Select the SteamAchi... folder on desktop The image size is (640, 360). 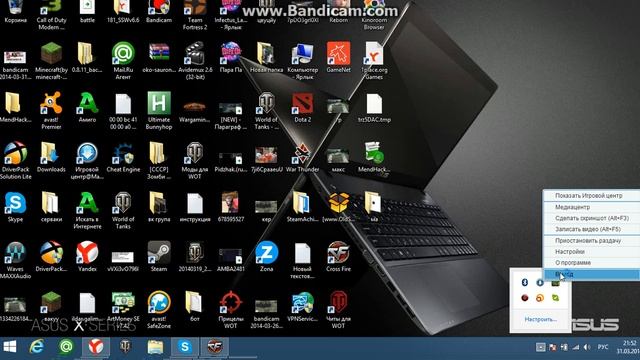302,208
